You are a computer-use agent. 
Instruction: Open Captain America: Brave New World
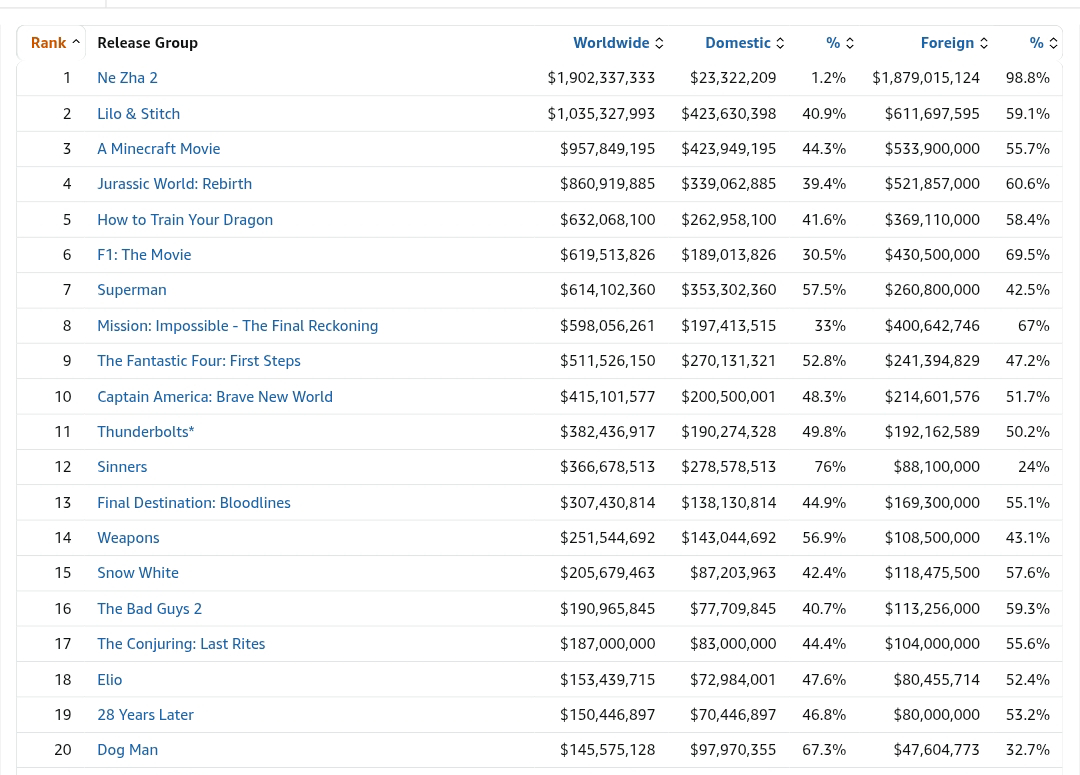(214, 396)
